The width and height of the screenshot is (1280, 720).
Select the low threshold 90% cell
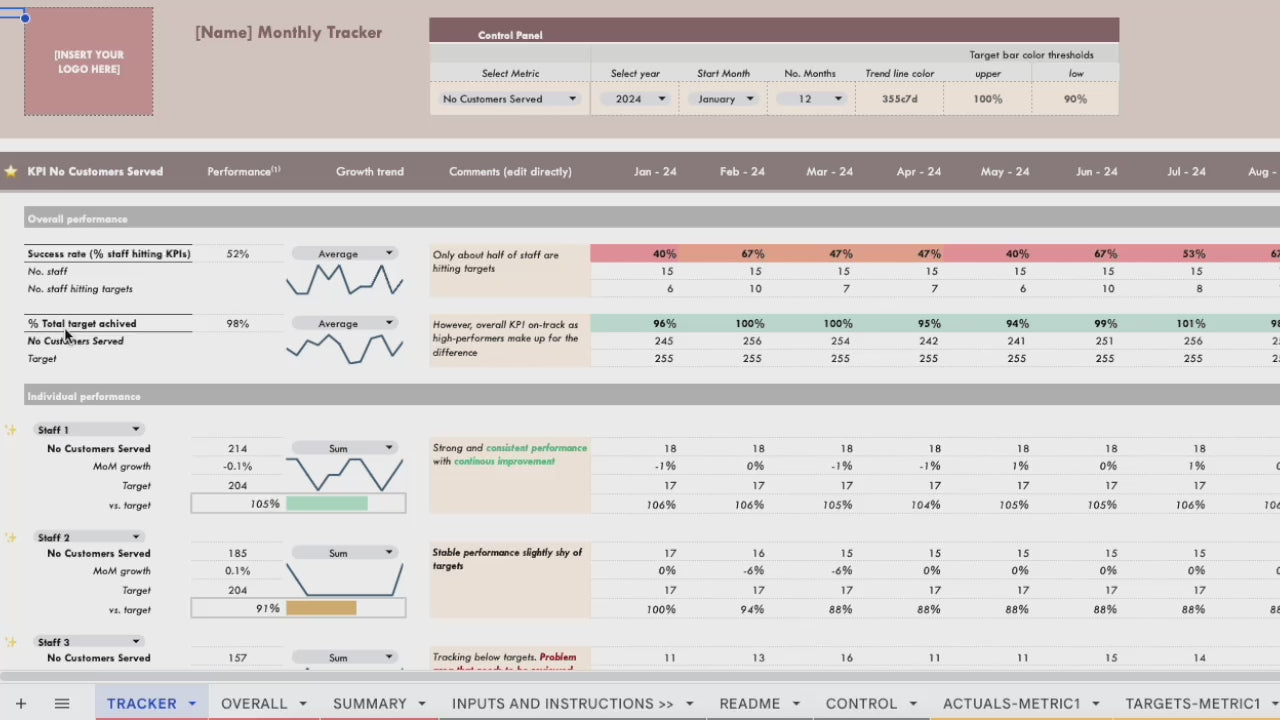coord(1075,99)
